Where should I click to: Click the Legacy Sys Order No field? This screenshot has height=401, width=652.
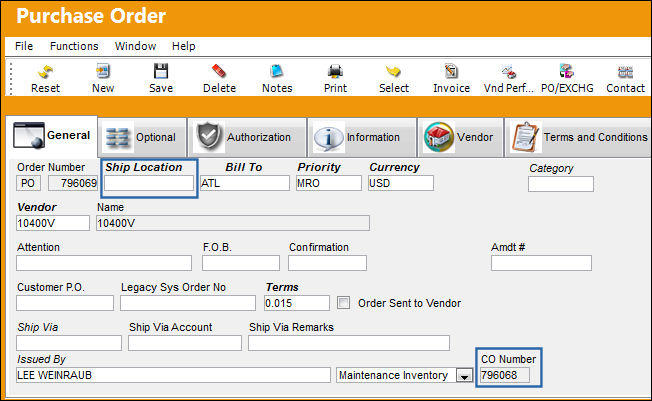[188, 303]
